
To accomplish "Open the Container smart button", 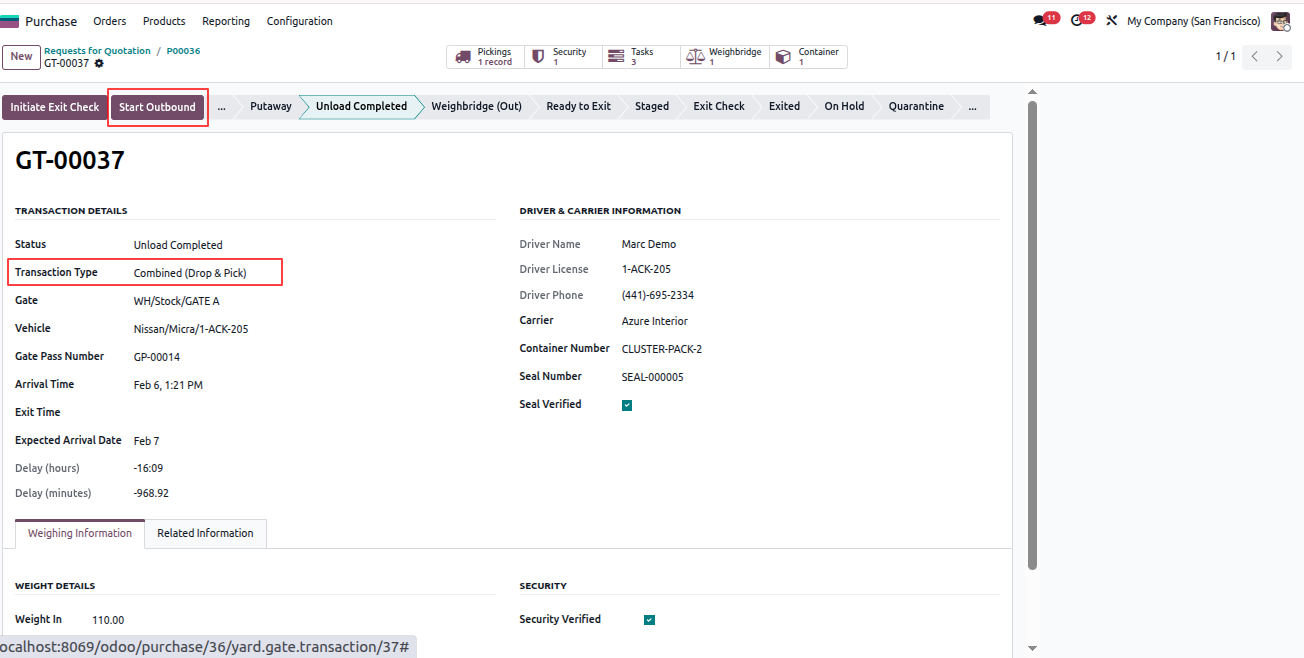I will pyautogui.click(x=808, y=57).
